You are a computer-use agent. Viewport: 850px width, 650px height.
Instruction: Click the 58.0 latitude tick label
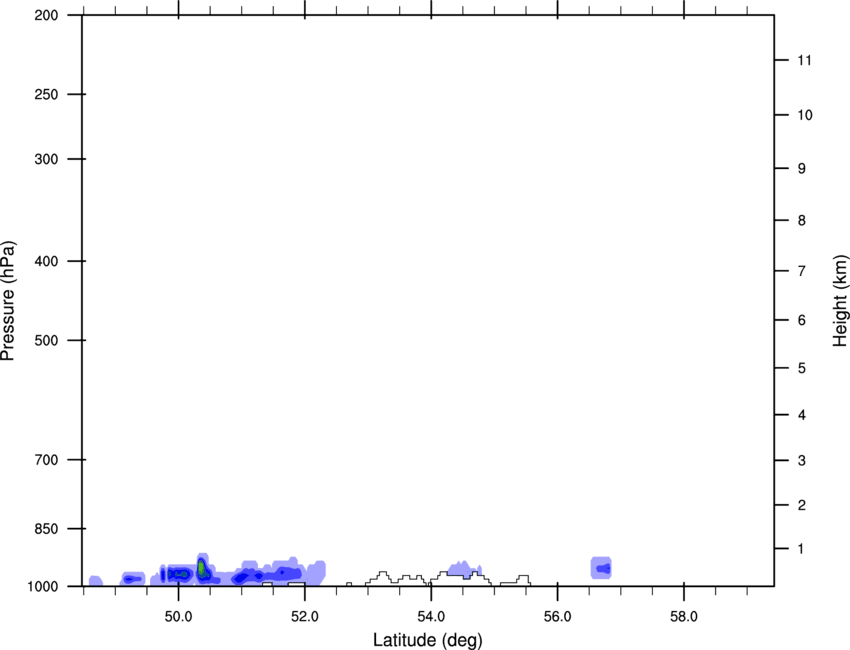684,617
